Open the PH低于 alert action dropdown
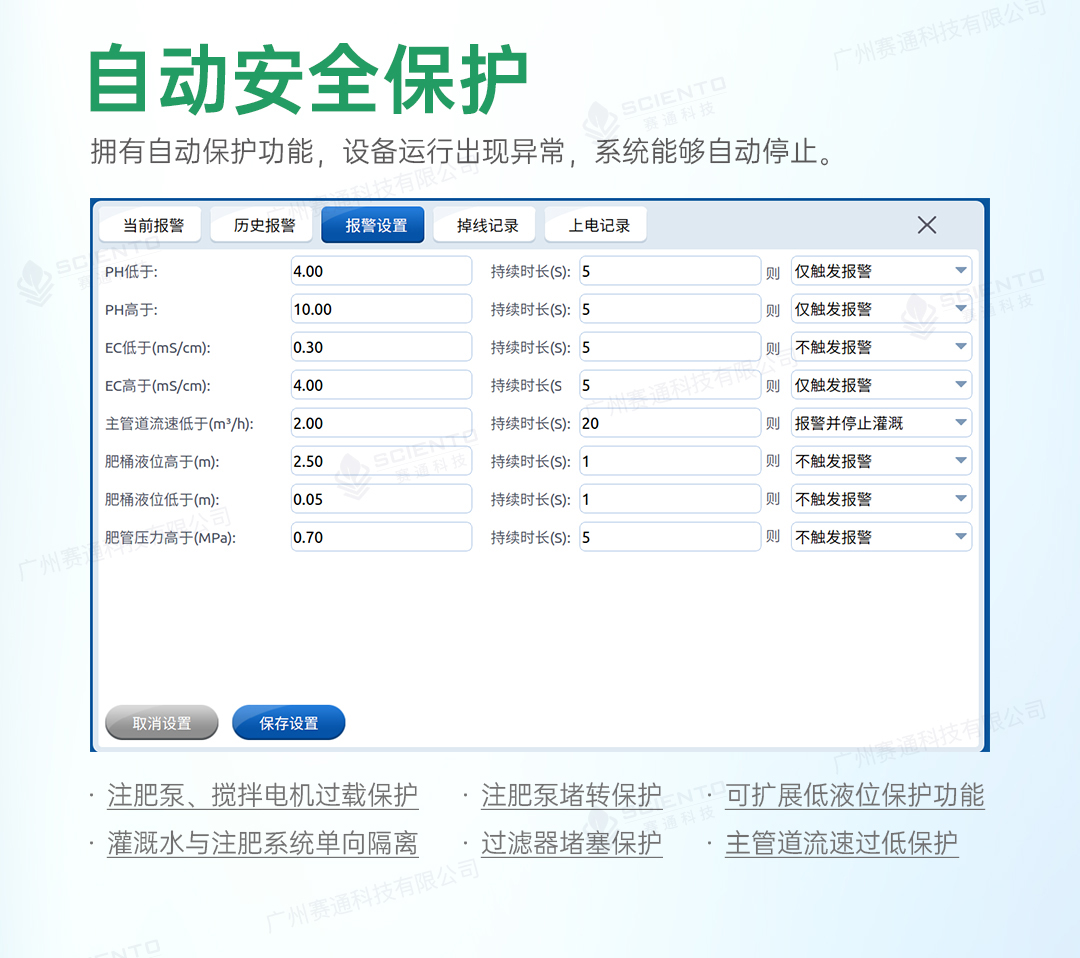The height and width of the screenshot is (958, 1080). point(880,270)
